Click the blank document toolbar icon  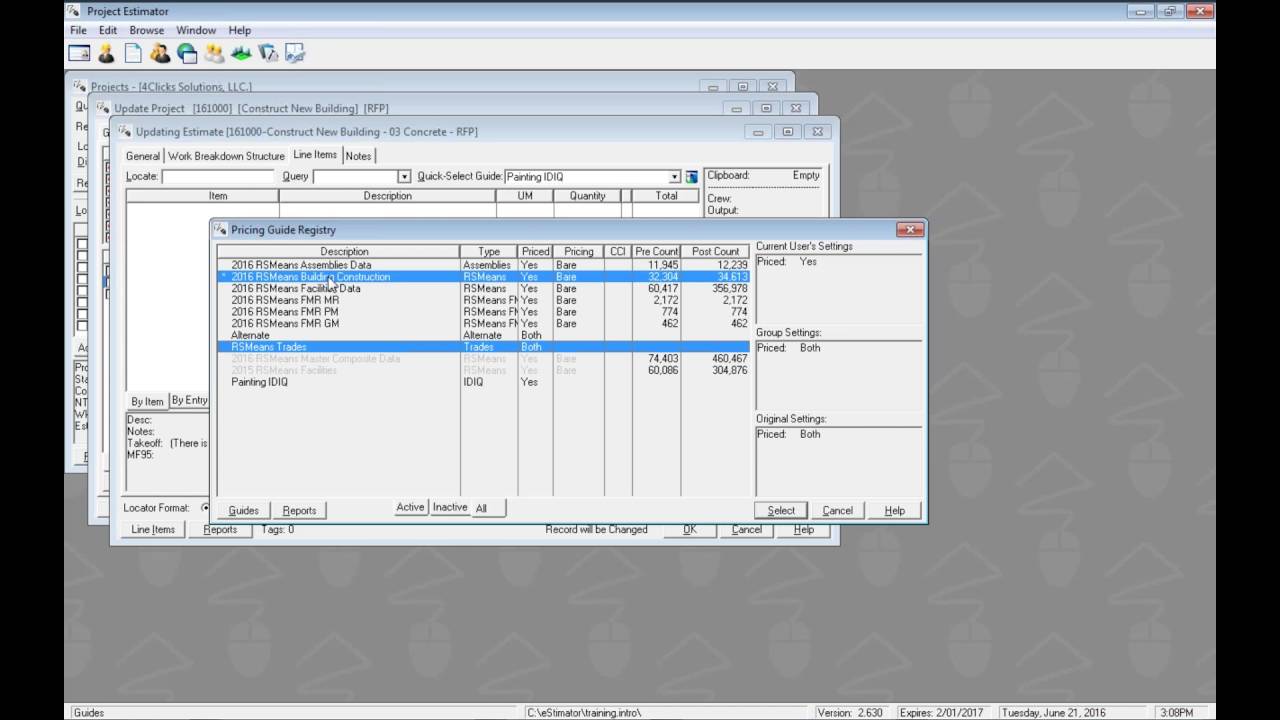click(133, 53)
